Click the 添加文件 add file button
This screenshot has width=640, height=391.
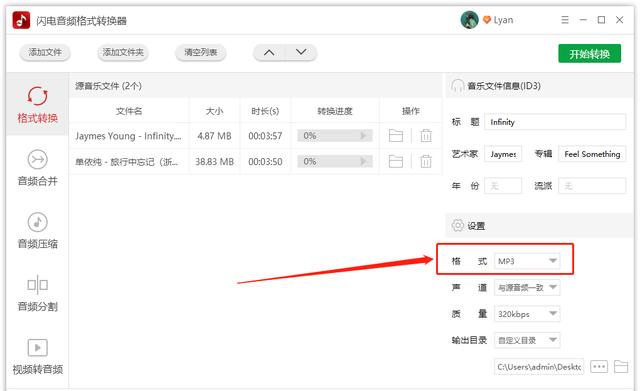click(x=45, y=53)
